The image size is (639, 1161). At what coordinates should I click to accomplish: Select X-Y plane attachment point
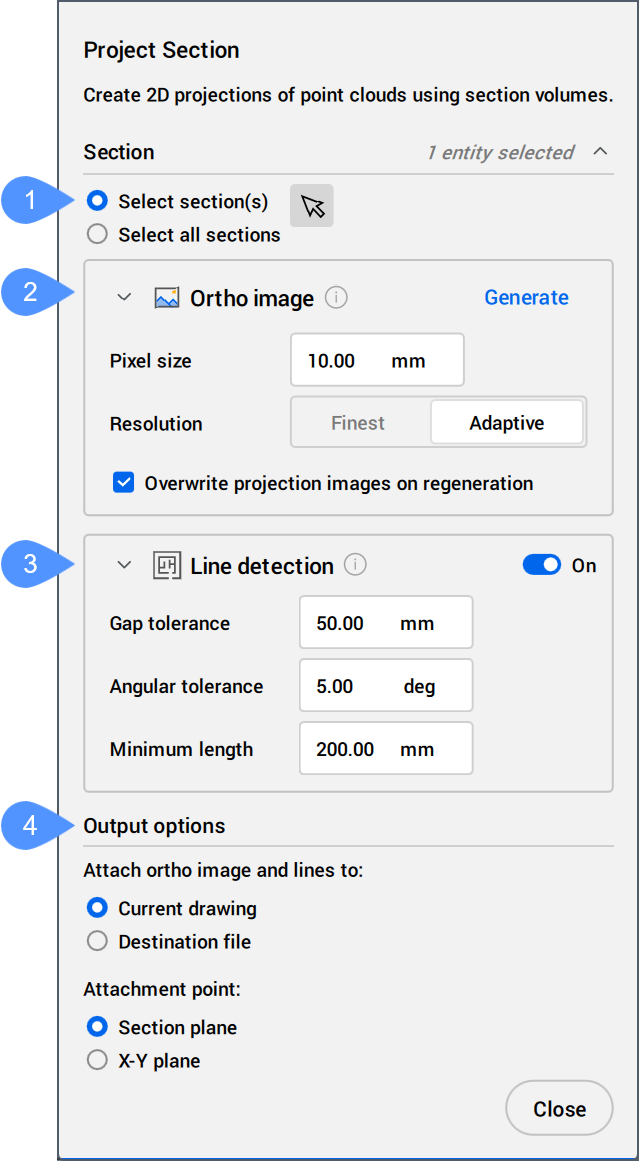(x=98, y=1061)
